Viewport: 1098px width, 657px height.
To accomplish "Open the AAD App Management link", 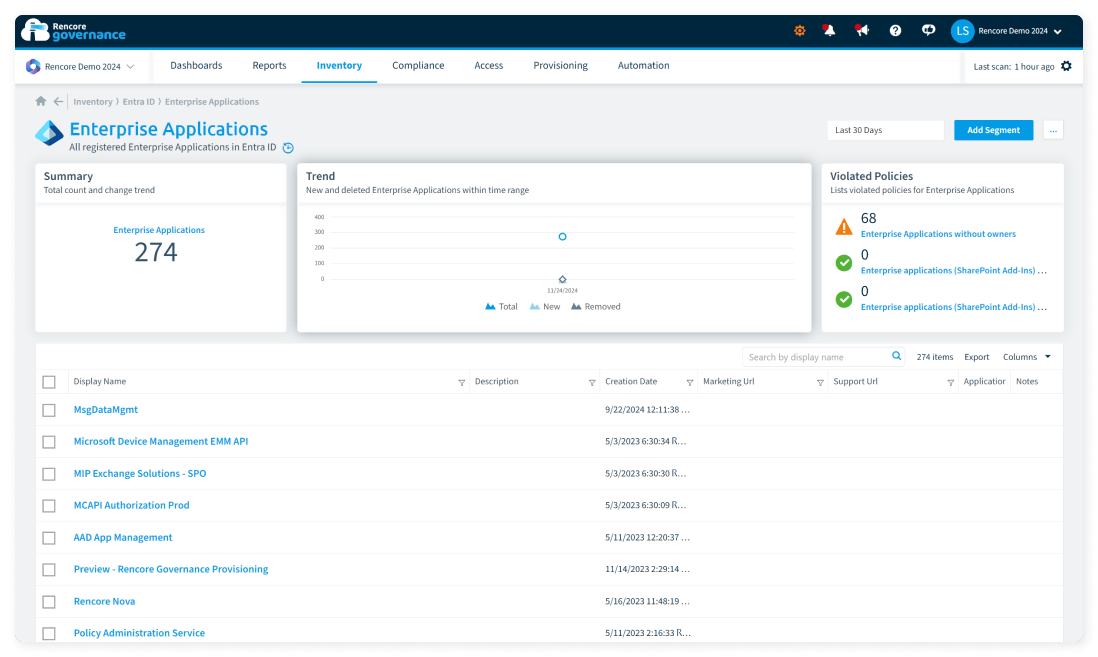I will point(123,538).
